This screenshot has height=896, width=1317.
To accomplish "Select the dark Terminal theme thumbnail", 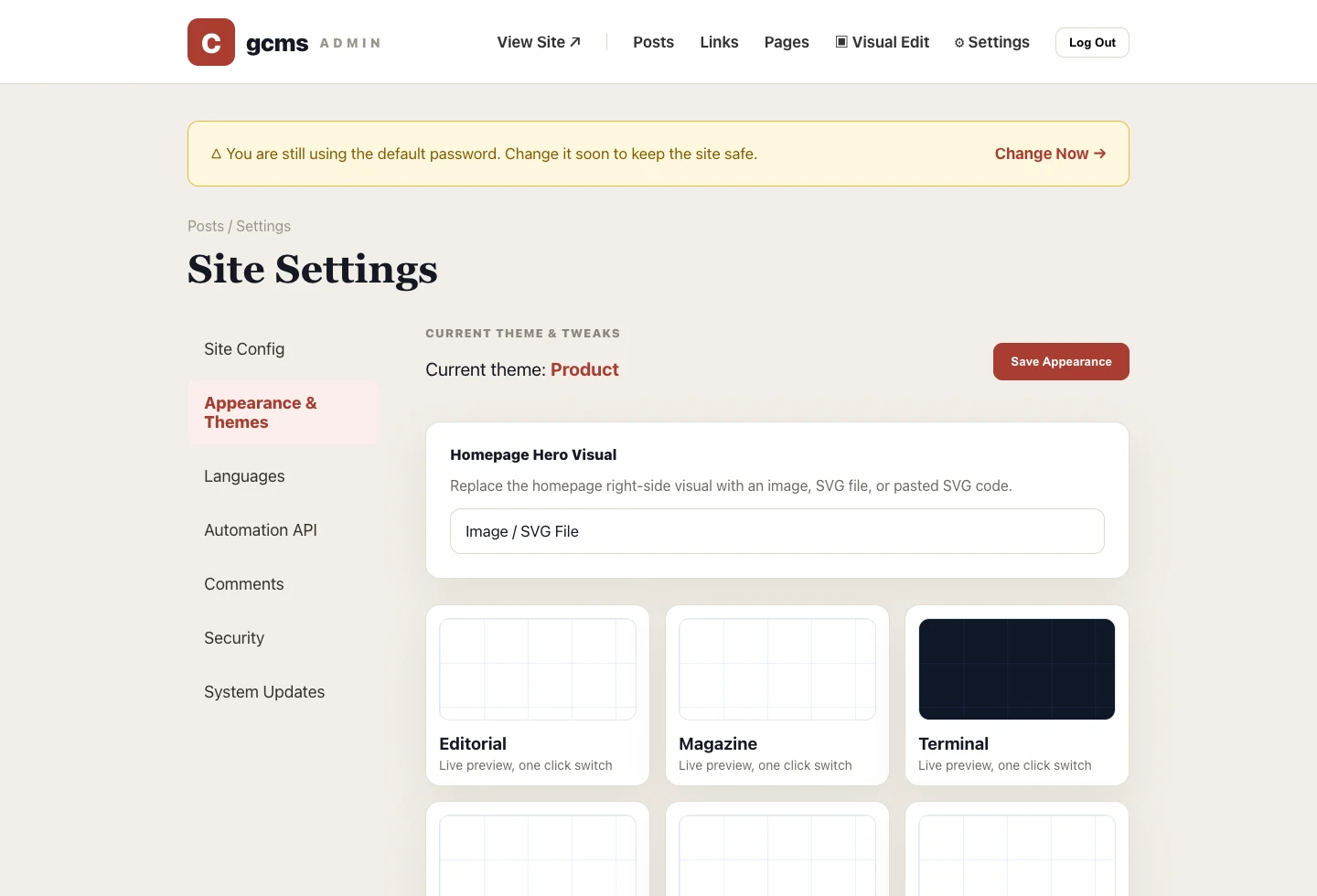I will click(1017, 669).
